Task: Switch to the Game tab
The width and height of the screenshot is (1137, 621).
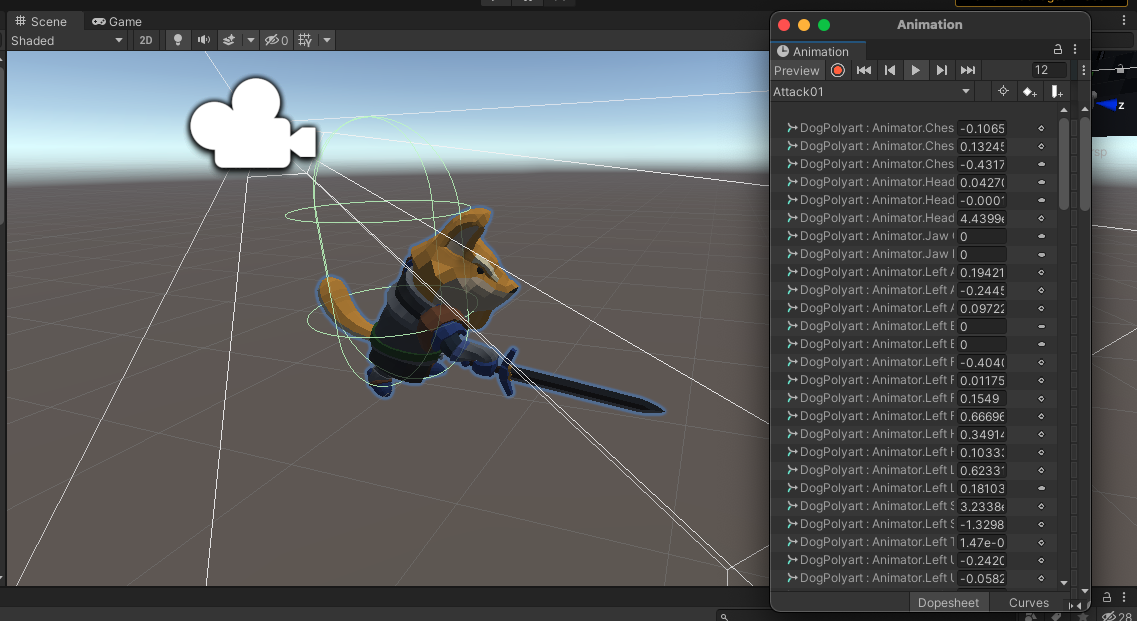Action: point(117,22)
